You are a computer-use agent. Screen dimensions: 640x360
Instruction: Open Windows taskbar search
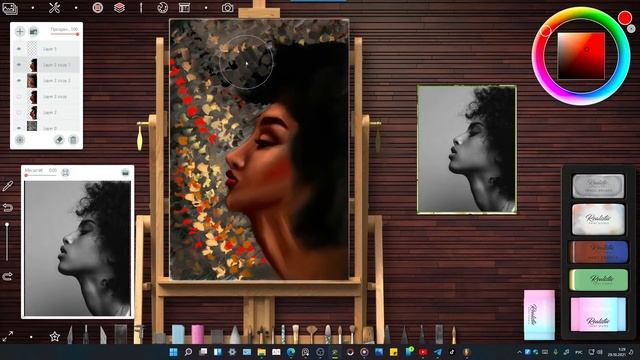(188, 352)
